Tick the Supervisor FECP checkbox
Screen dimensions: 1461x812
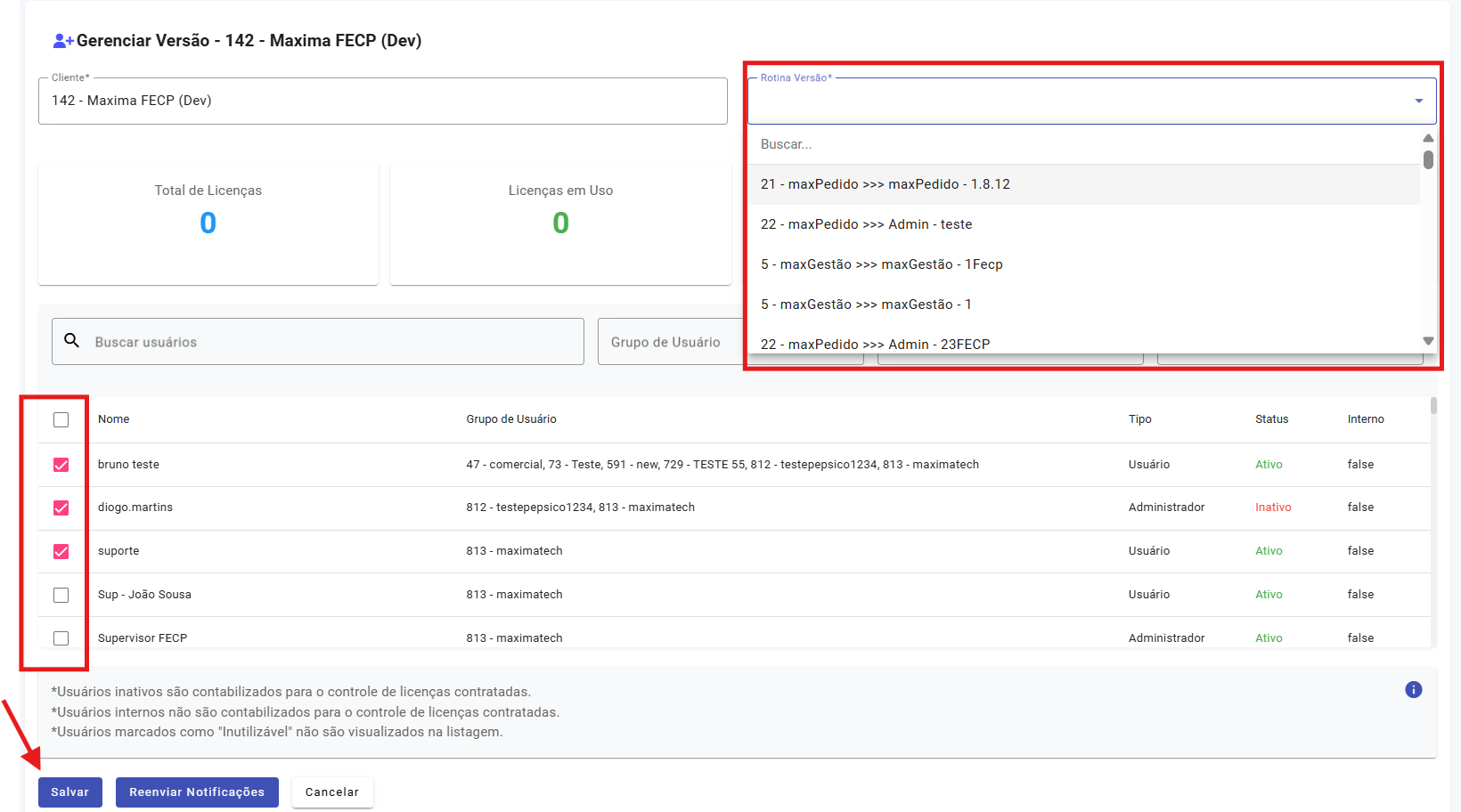pos(61,638)
